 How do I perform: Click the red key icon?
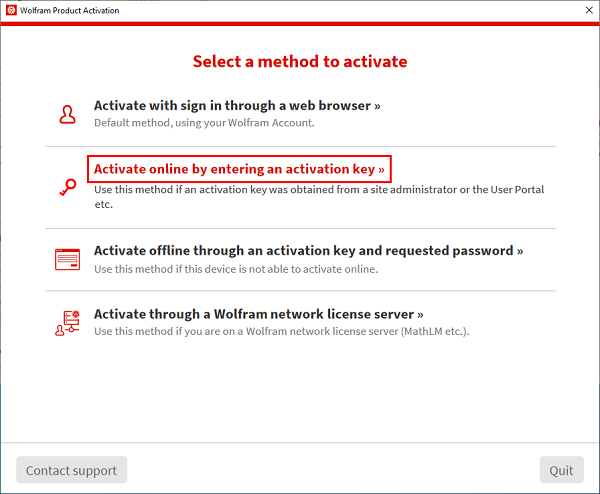68,187
